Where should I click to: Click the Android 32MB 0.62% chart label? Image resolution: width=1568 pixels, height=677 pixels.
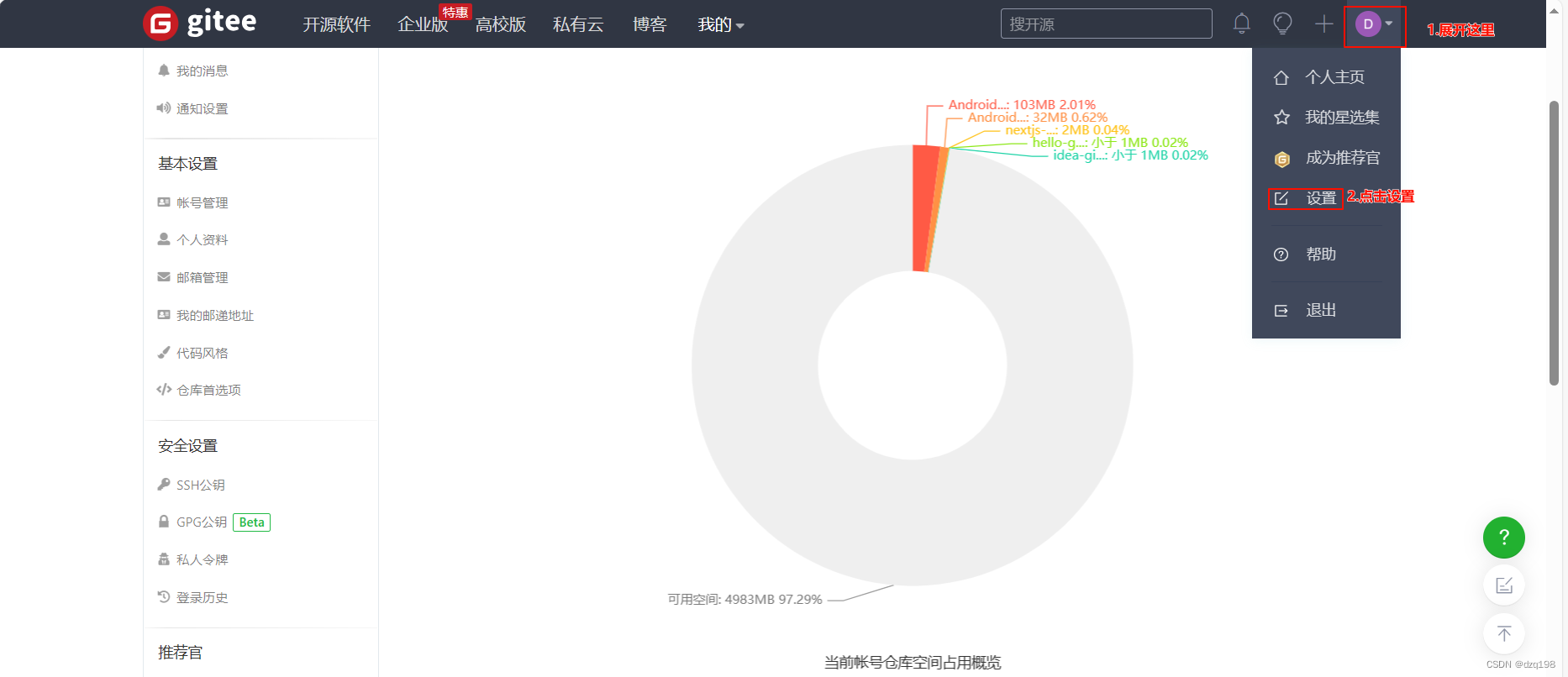[x=1037, y=118]
